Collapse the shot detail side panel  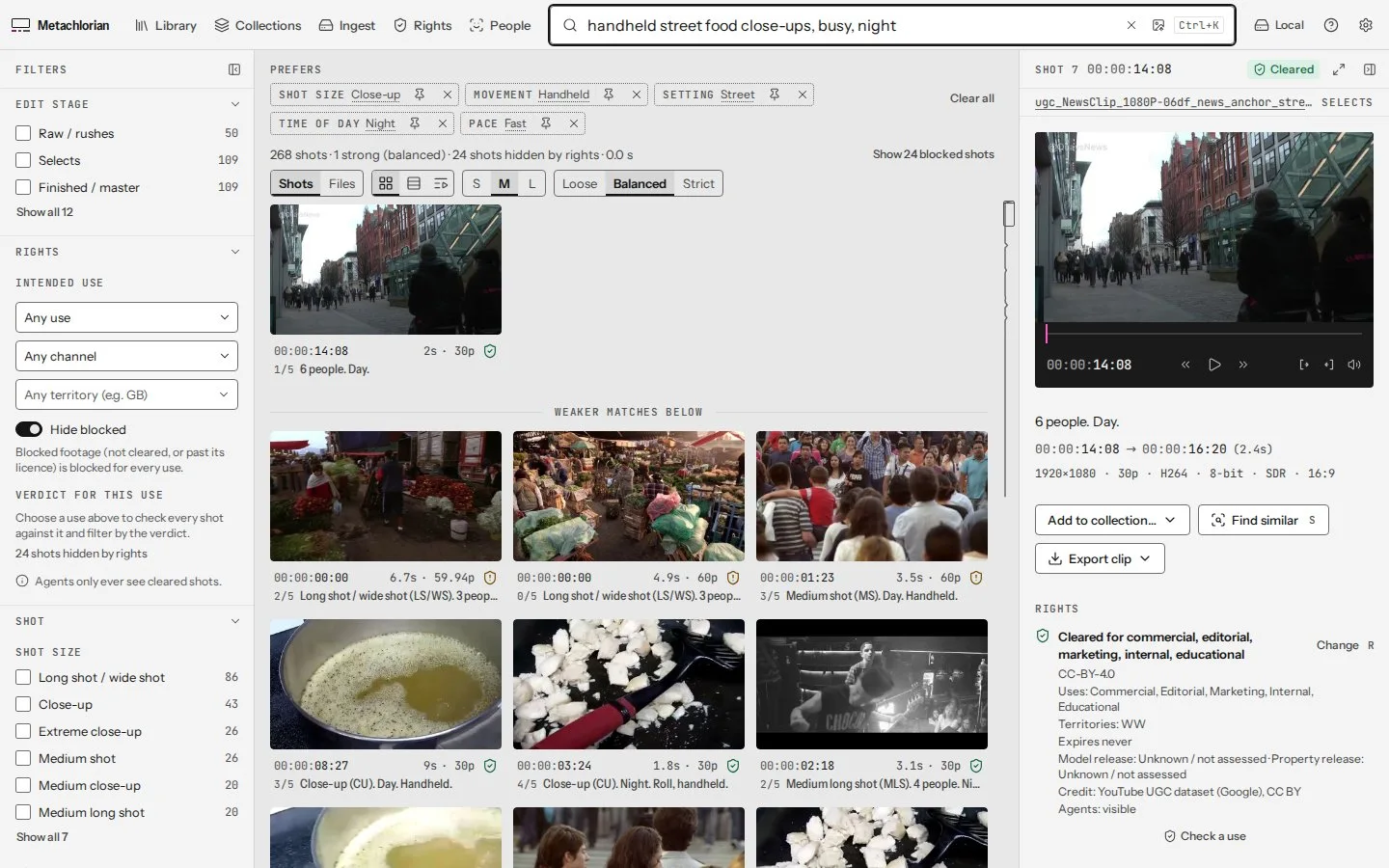(x=1370, y=69)
